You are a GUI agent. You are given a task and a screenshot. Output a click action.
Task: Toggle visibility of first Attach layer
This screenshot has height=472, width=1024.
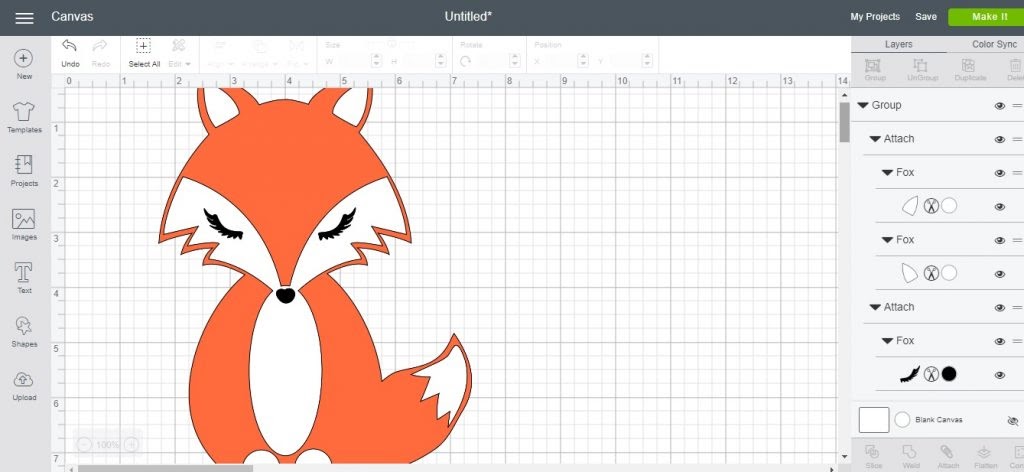point(999,140)
